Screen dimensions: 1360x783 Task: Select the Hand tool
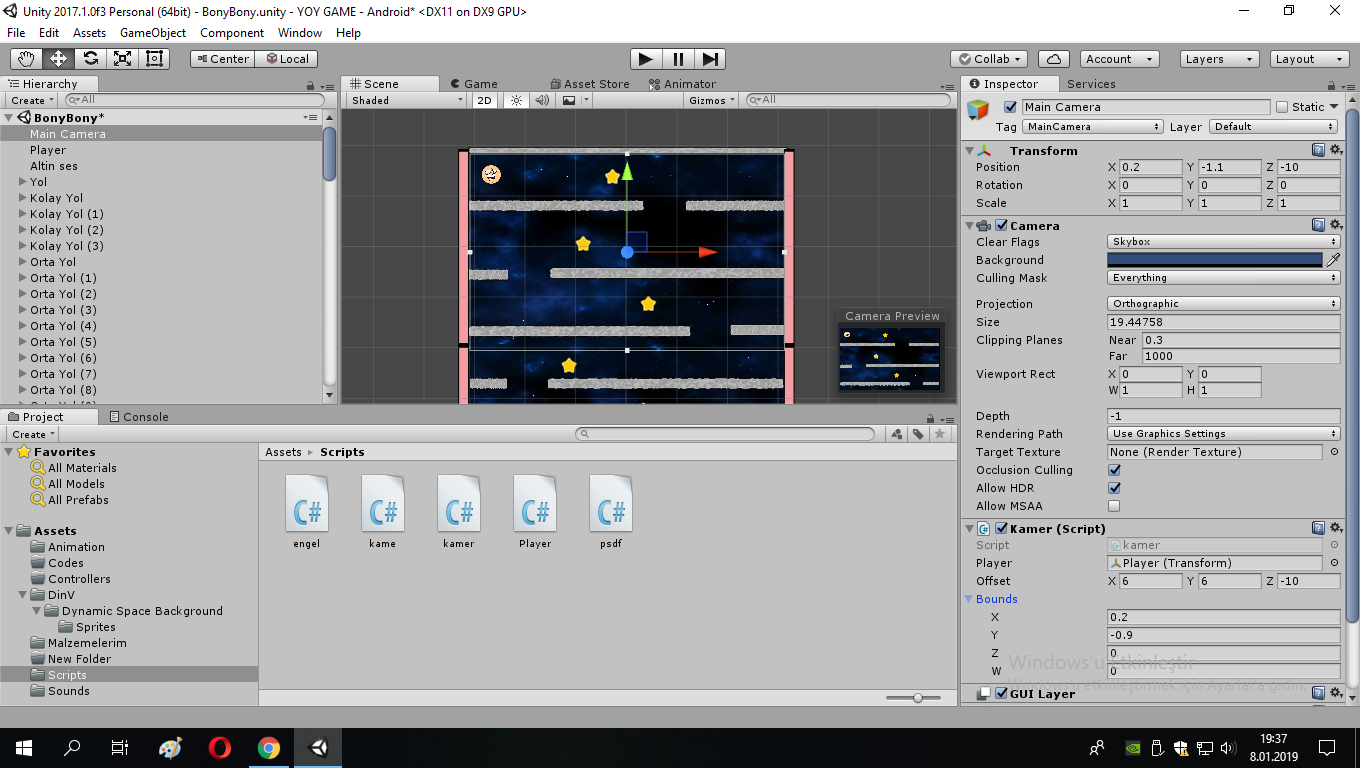click(x=26, y=59)
